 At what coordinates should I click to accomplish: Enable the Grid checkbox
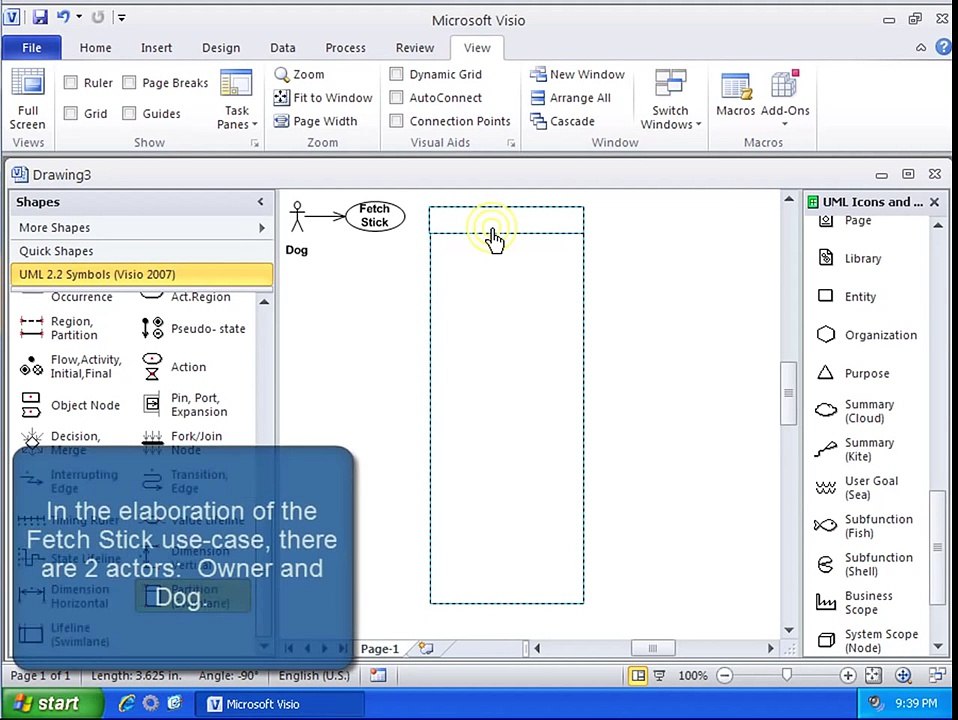click(x=71, y=113)
